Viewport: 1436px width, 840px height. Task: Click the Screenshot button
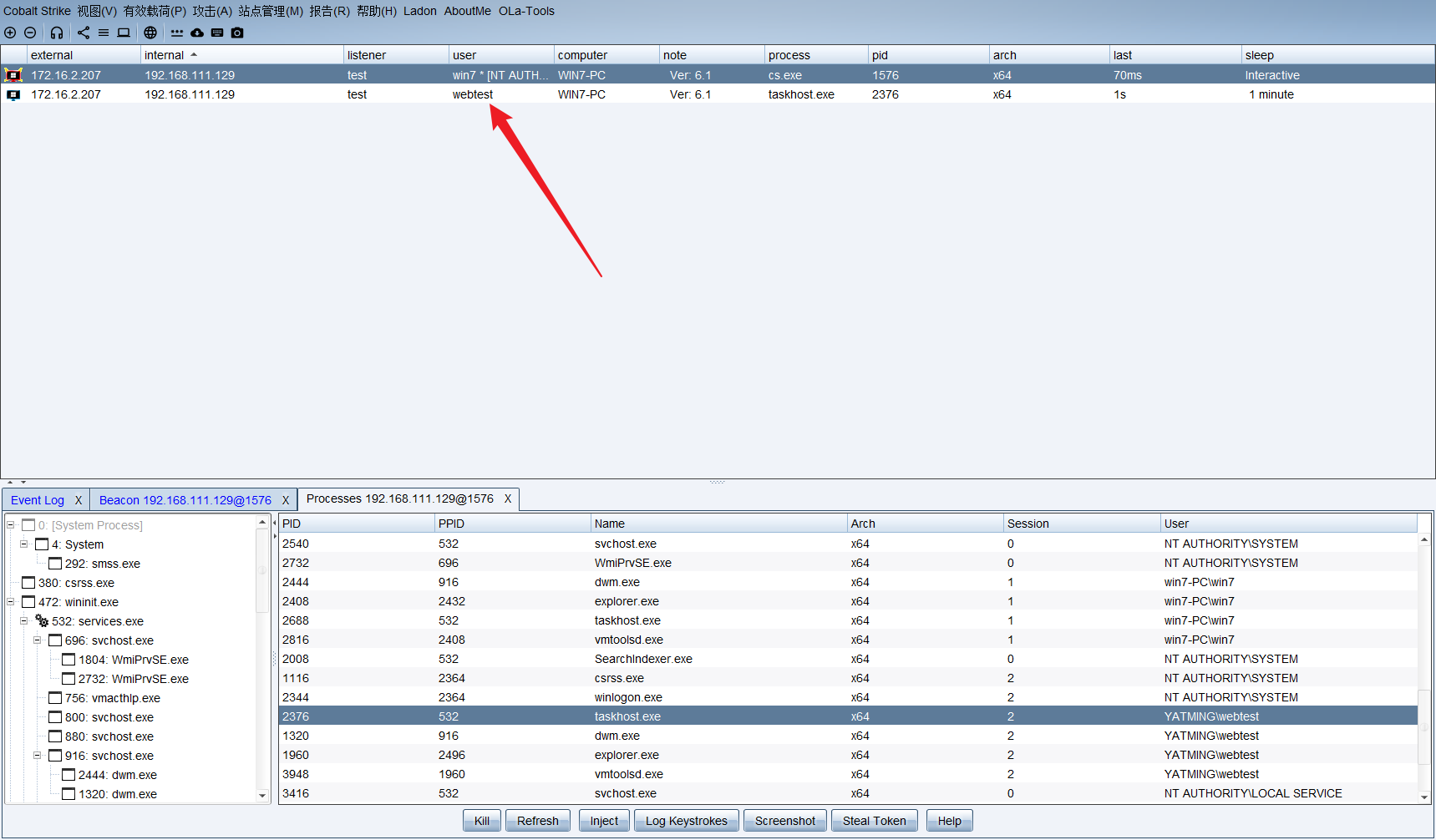click(785, 821)
